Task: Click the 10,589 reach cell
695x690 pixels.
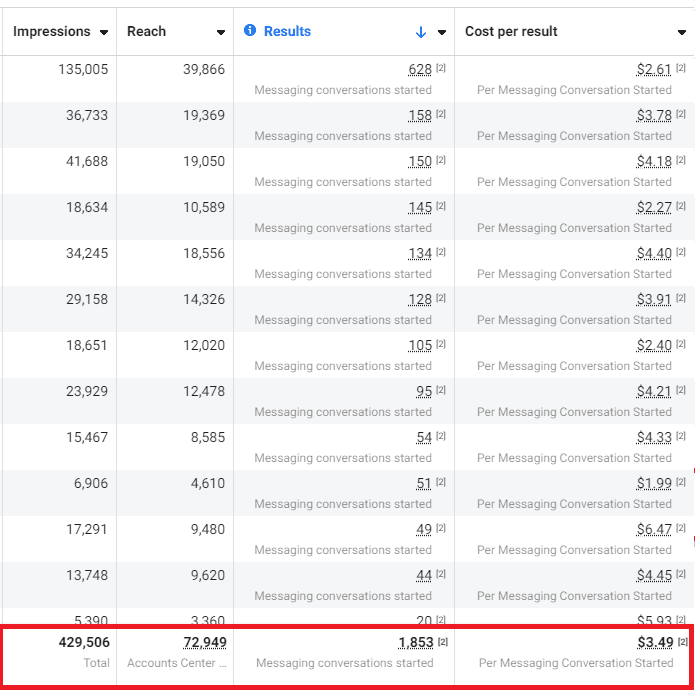Action: pyautogui.click(x=204, y=208)
